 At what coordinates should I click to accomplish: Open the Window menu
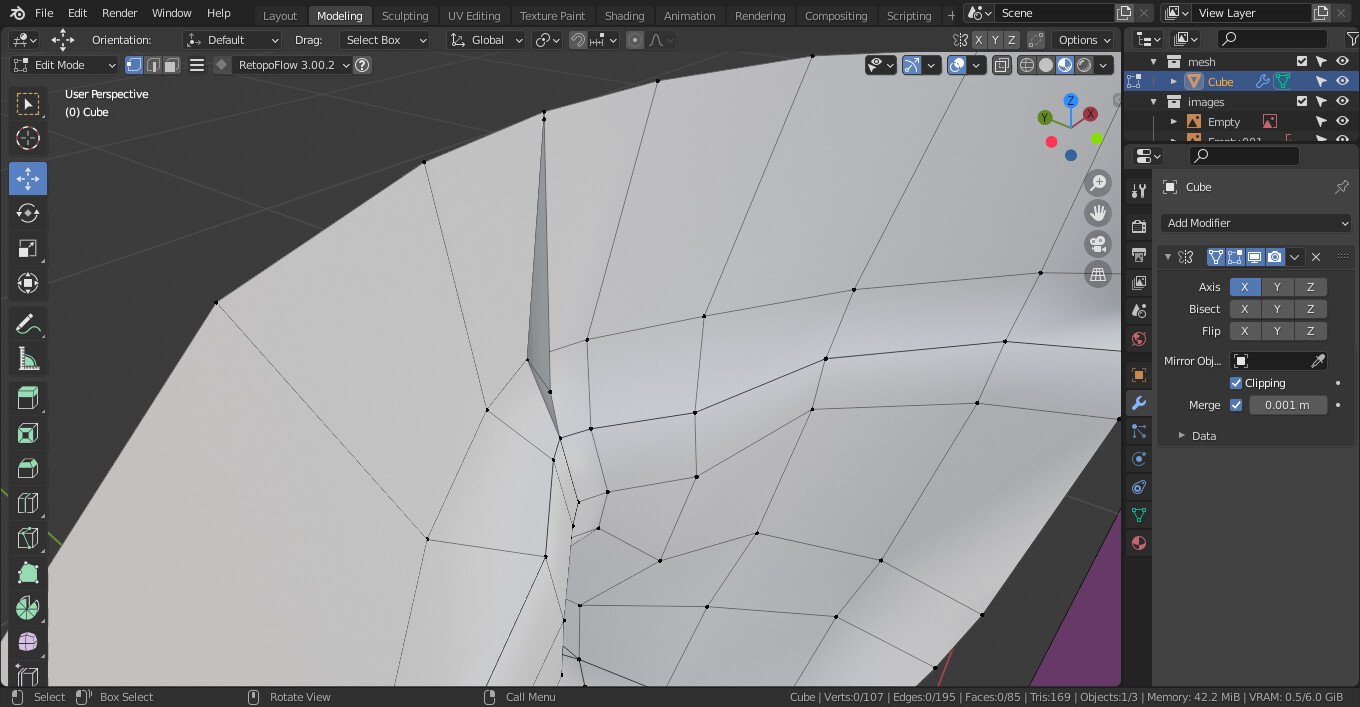[172, 13]
